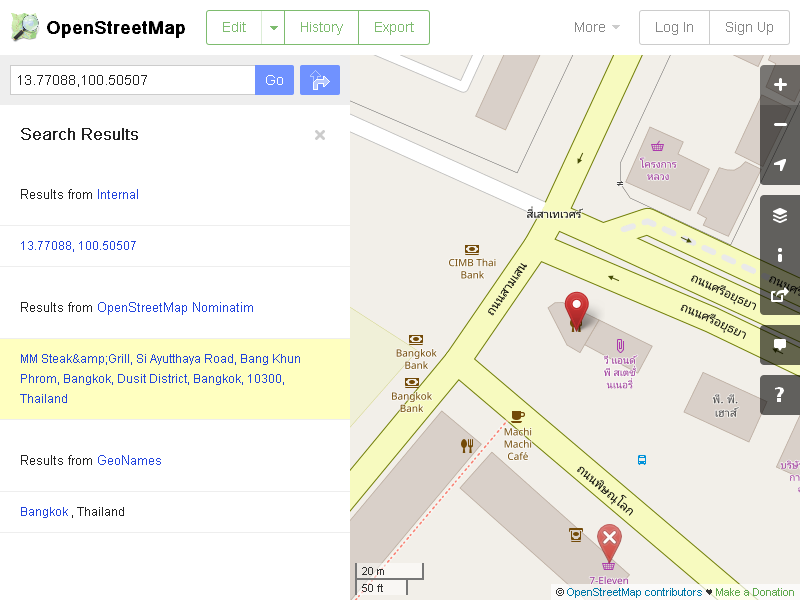The height and width of the screenshot is (600, 800).
Task: Click the blue bus stop icon
Action: point(642,460)
